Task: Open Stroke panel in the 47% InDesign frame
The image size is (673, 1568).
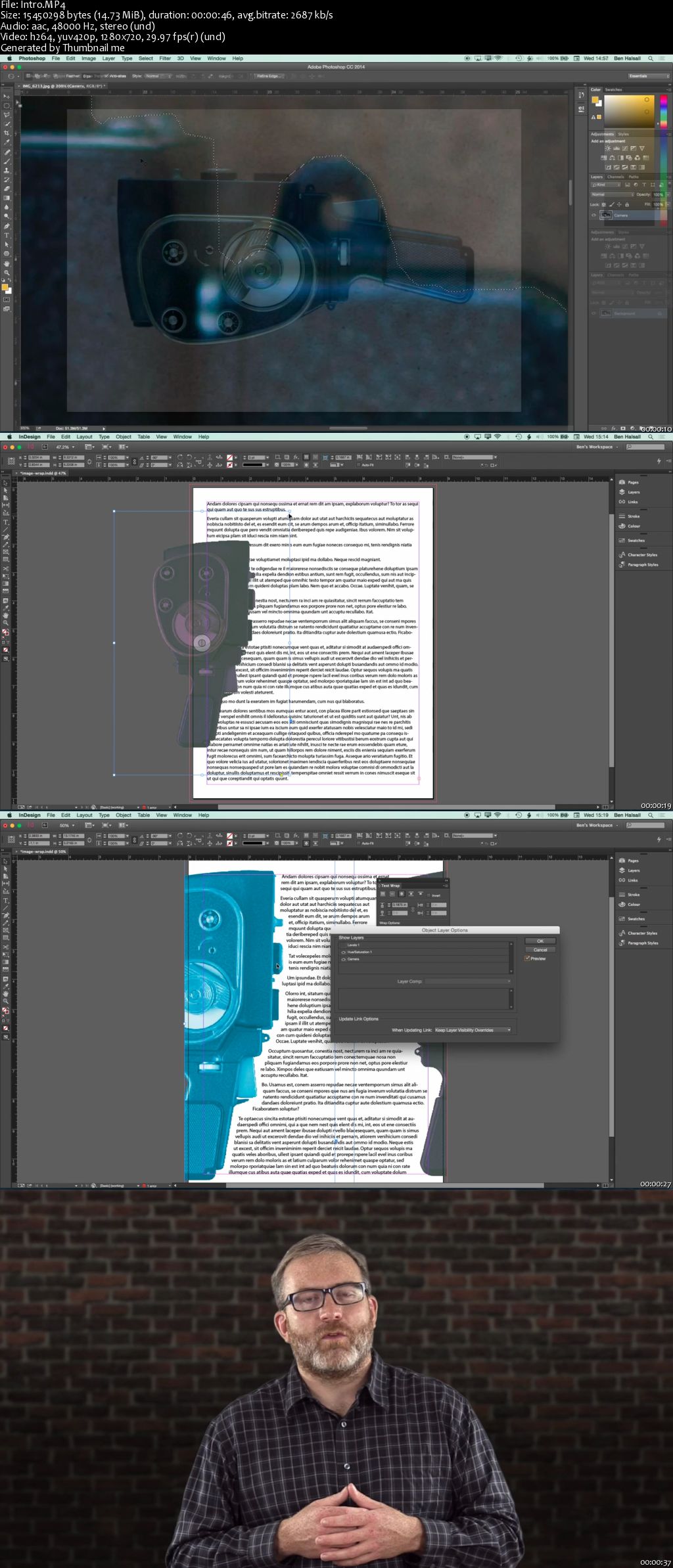Action: (629, 516)
